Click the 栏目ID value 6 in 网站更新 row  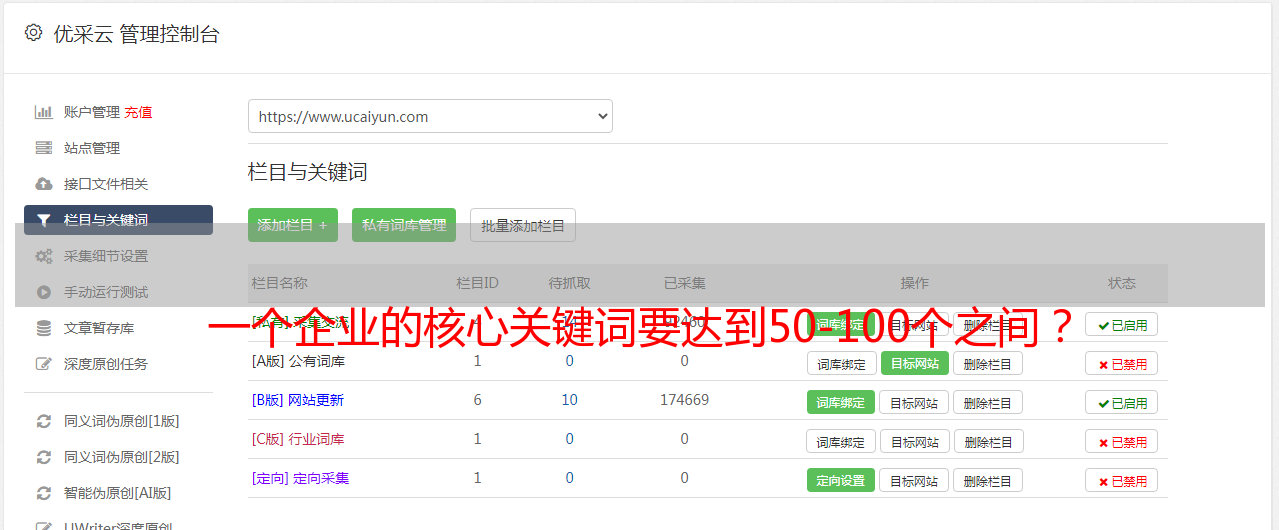click(478, 400)
